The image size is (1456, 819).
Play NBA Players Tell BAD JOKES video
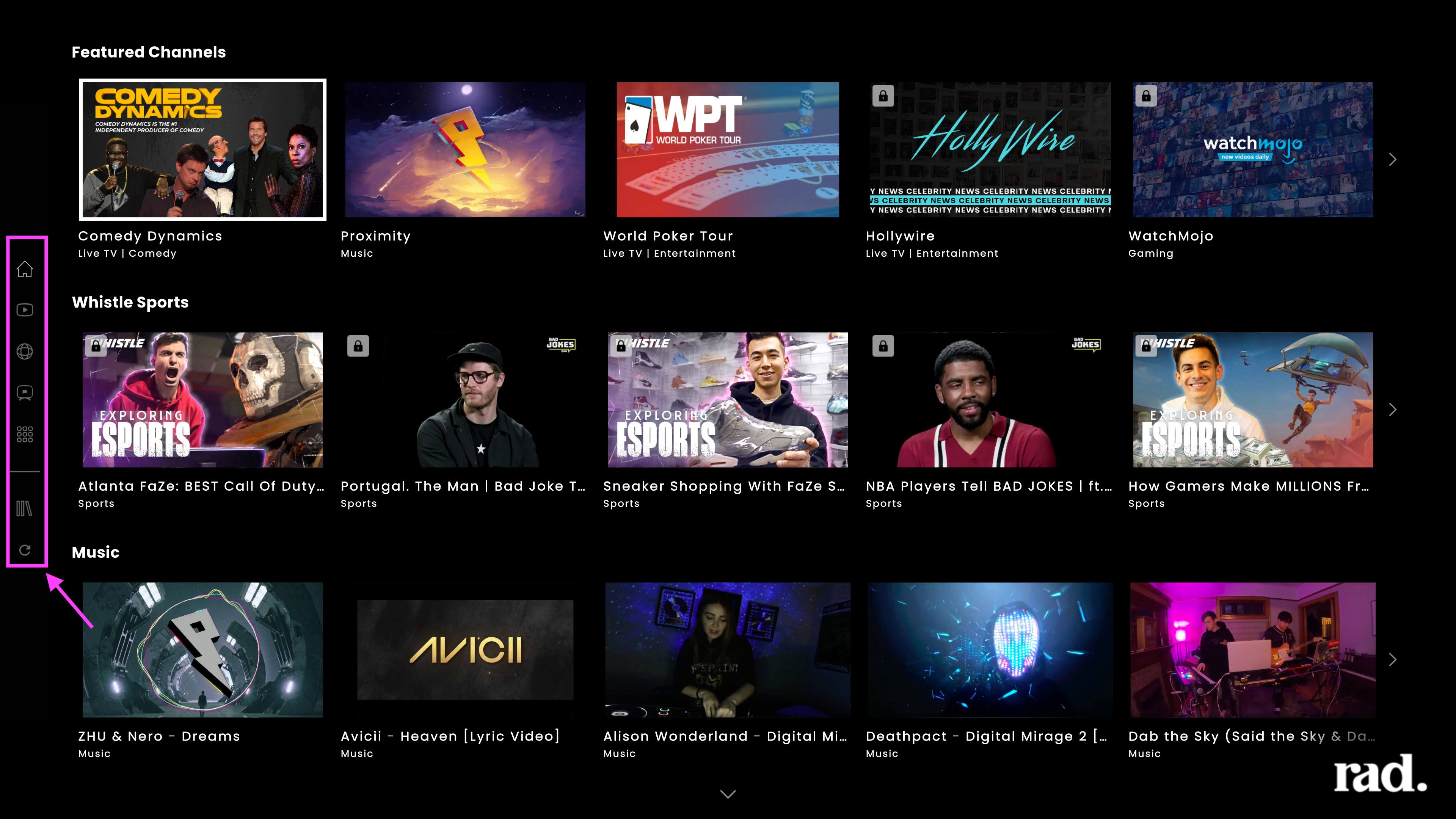[x=989, y=400]
